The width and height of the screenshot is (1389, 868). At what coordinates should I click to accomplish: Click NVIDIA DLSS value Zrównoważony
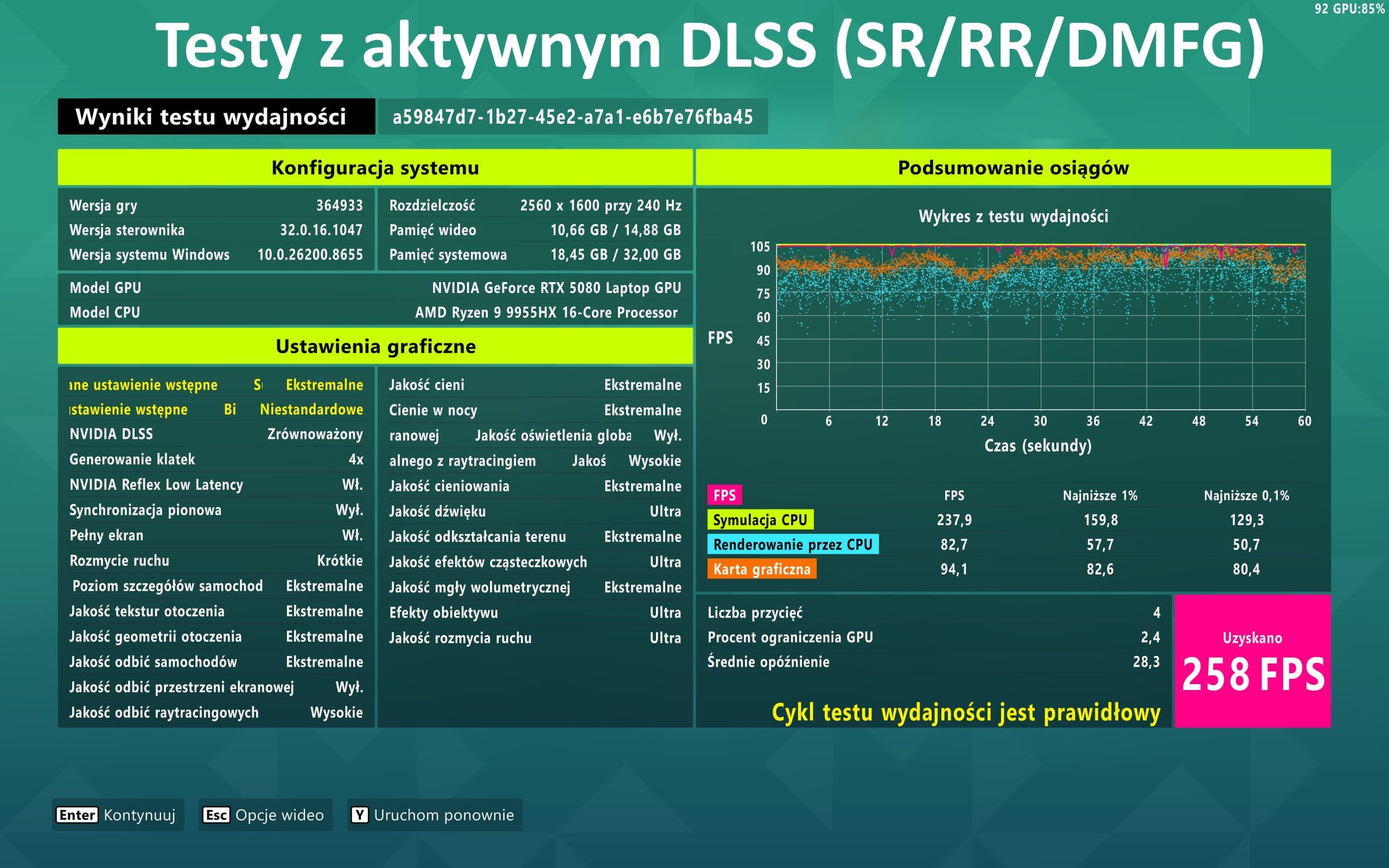(x=315, y=434)
